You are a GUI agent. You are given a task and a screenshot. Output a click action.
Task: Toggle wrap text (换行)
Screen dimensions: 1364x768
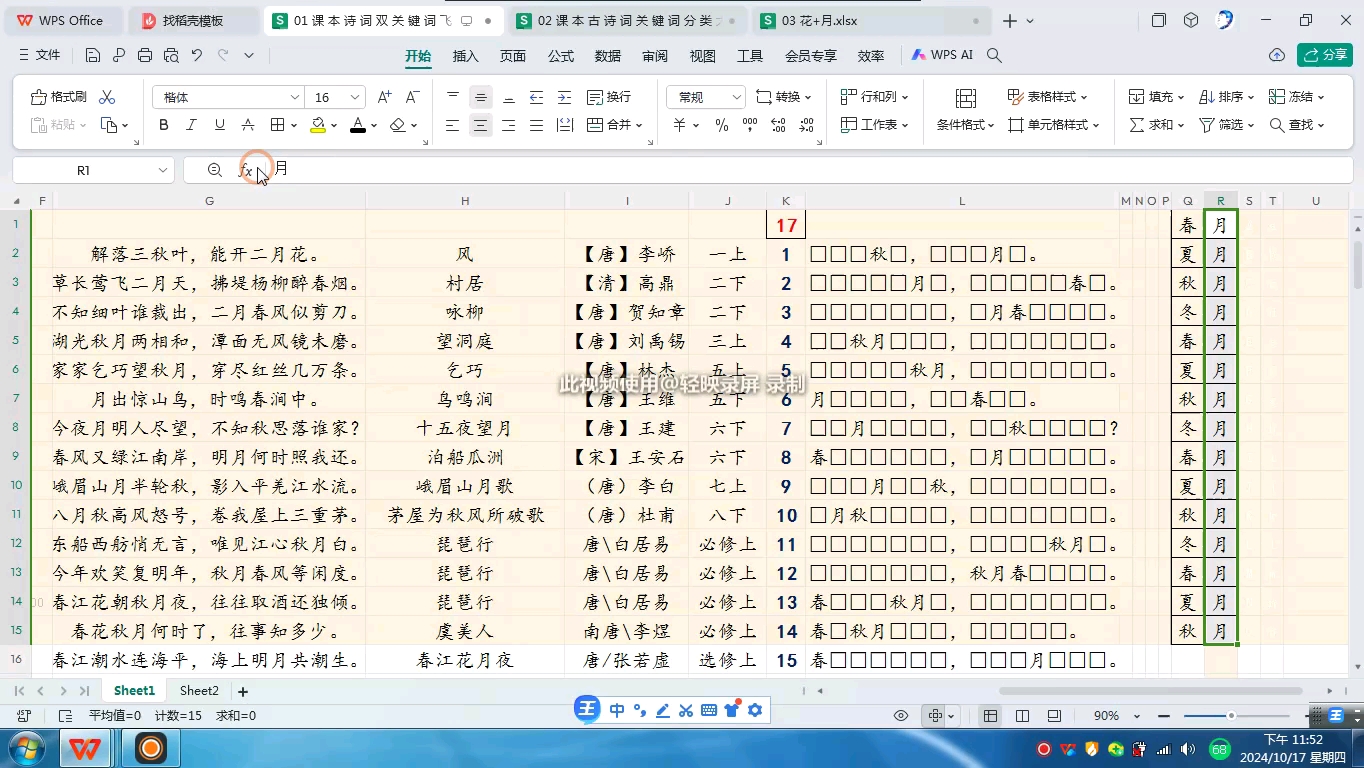coord(609,97)
